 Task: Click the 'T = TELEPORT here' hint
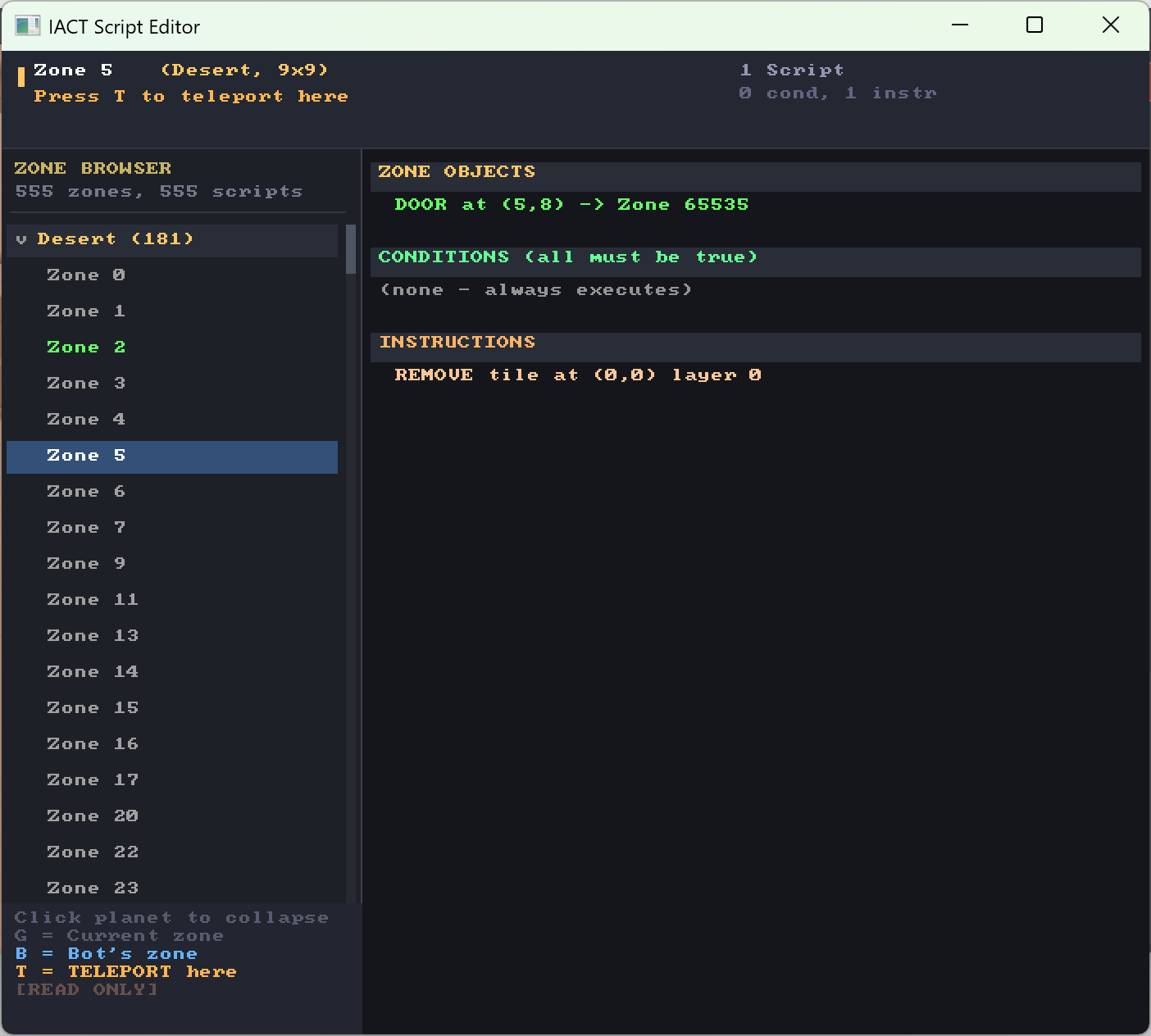coord(126,972)
